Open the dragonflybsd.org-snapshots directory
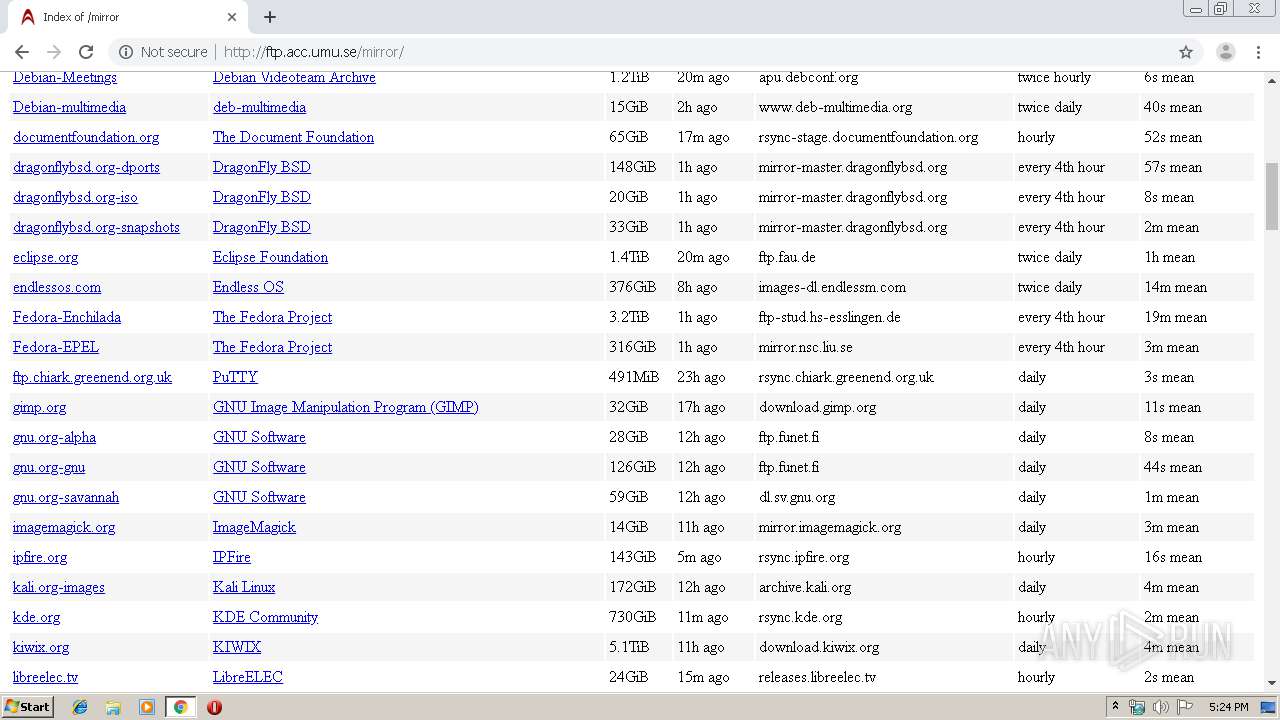Image resolution: width=1280 pixels, height=720 pixels. tap(96, 227)
